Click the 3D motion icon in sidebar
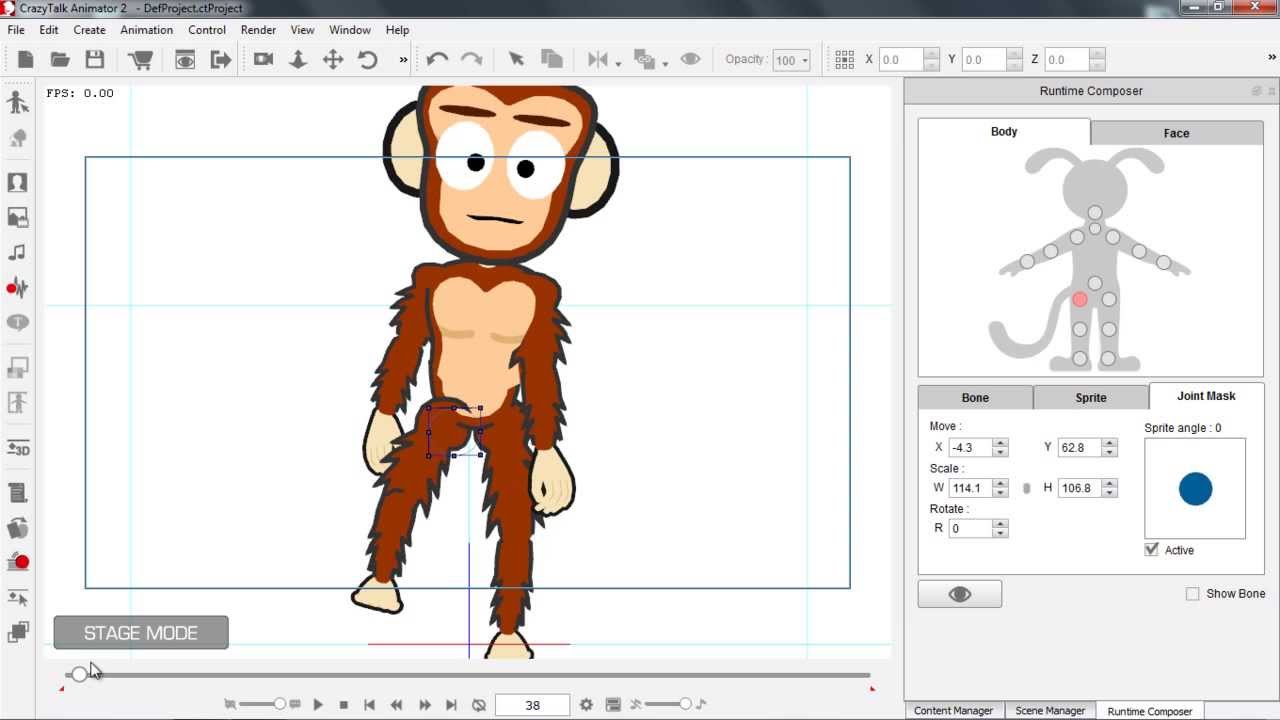This screenshot has width=1280, height=720. (18, 449)
